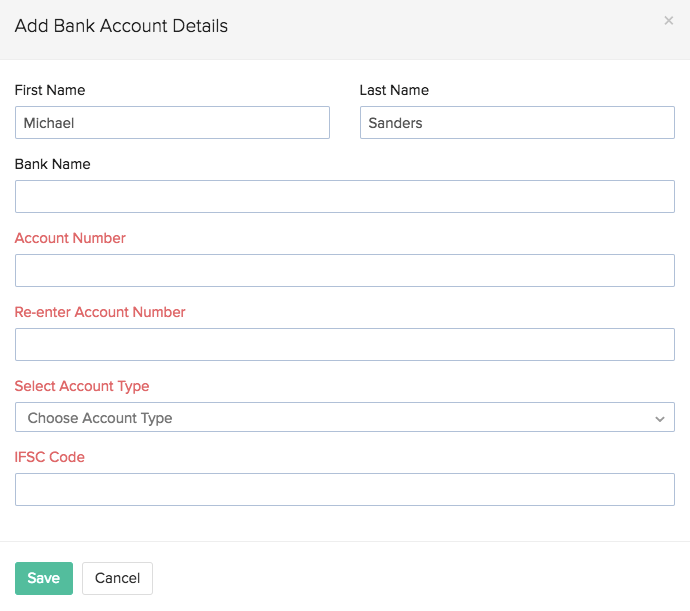This screenshot has height=611, width=690.
Task: Click the Select Account Type label
Action: click(82, 386)
